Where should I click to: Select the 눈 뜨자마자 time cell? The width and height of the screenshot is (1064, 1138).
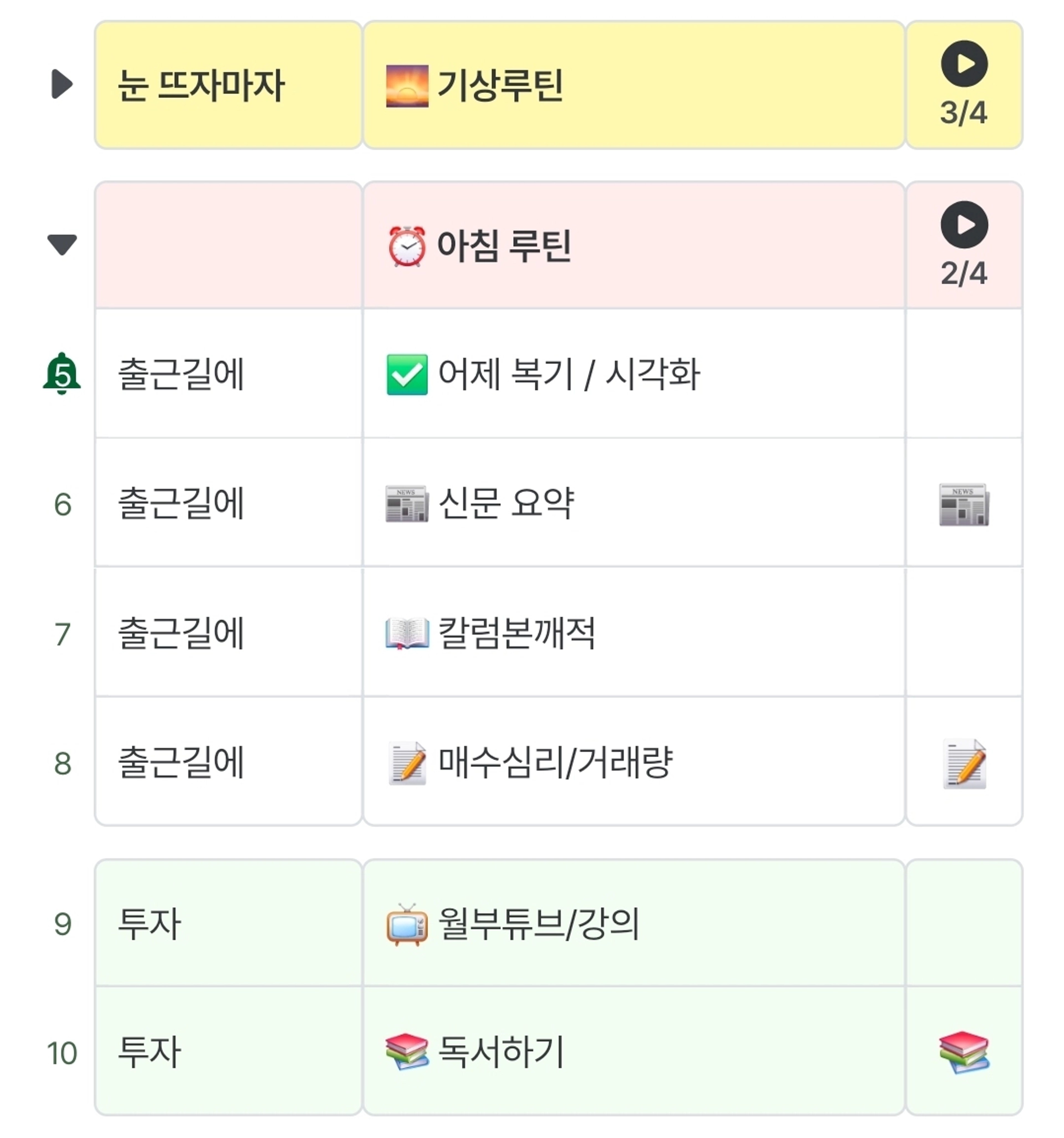228,85
